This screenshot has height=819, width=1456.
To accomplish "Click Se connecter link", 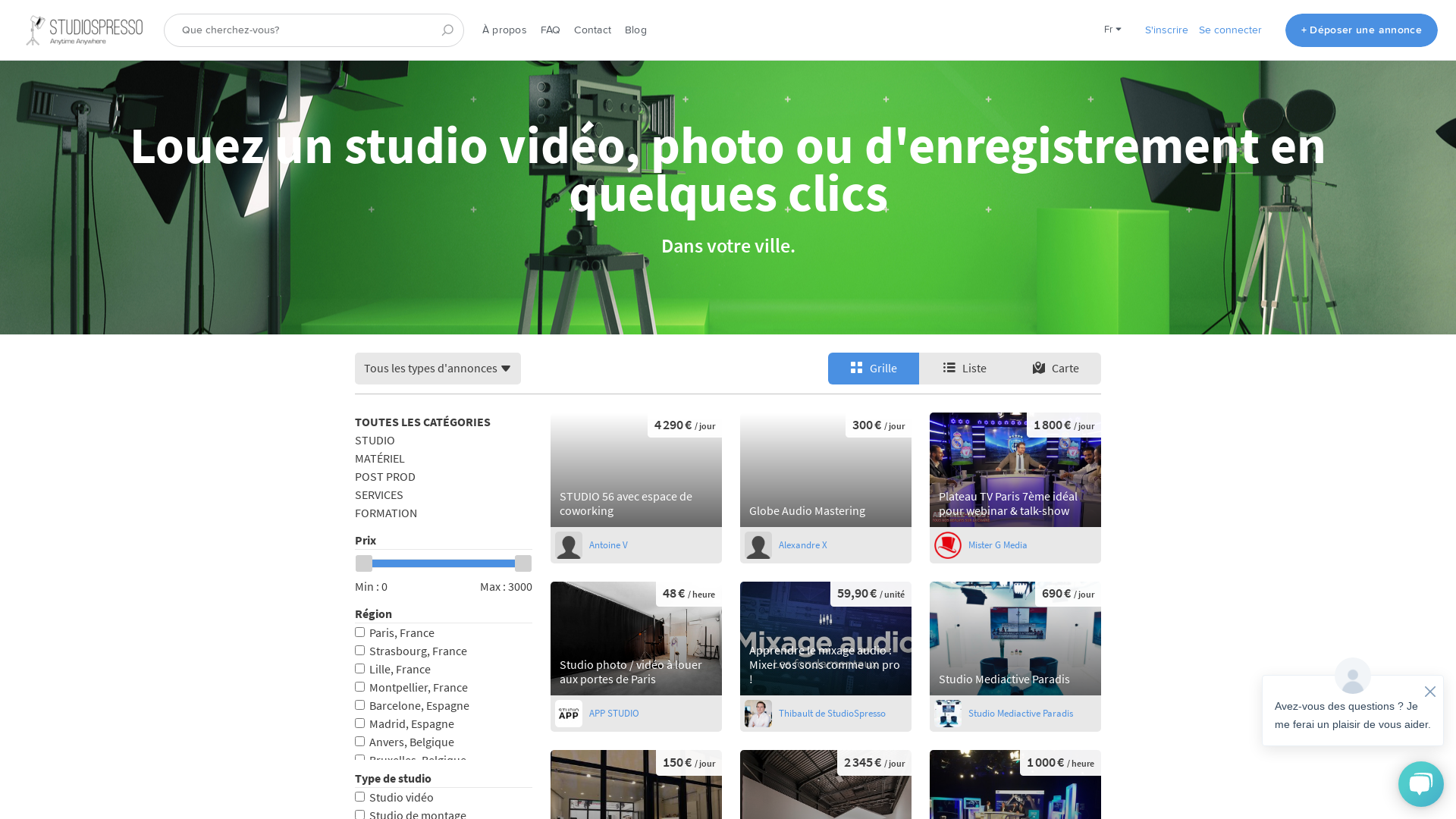I will click(1230, 30).
